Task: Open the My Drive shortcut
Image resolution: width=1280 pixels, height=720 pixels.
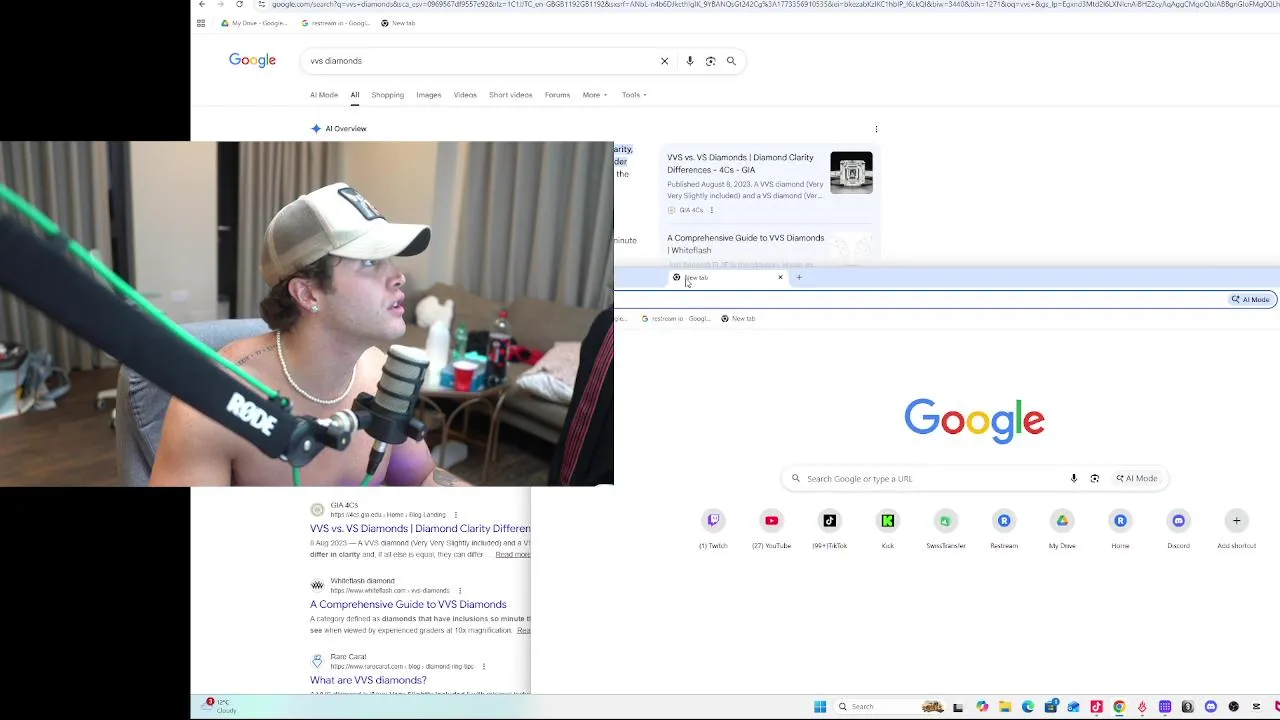Action: coord(1062,527)
